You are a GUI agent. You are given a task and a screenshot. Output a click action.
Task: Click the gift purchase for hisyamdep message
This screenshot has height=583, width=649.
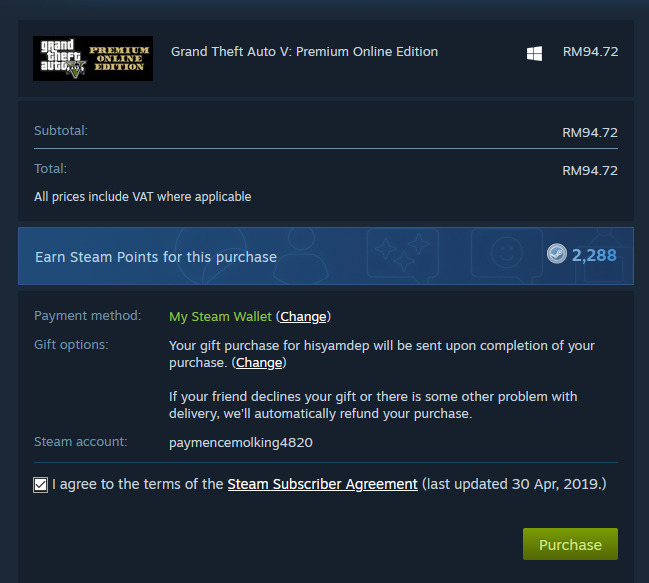click(x=382, y=354)
